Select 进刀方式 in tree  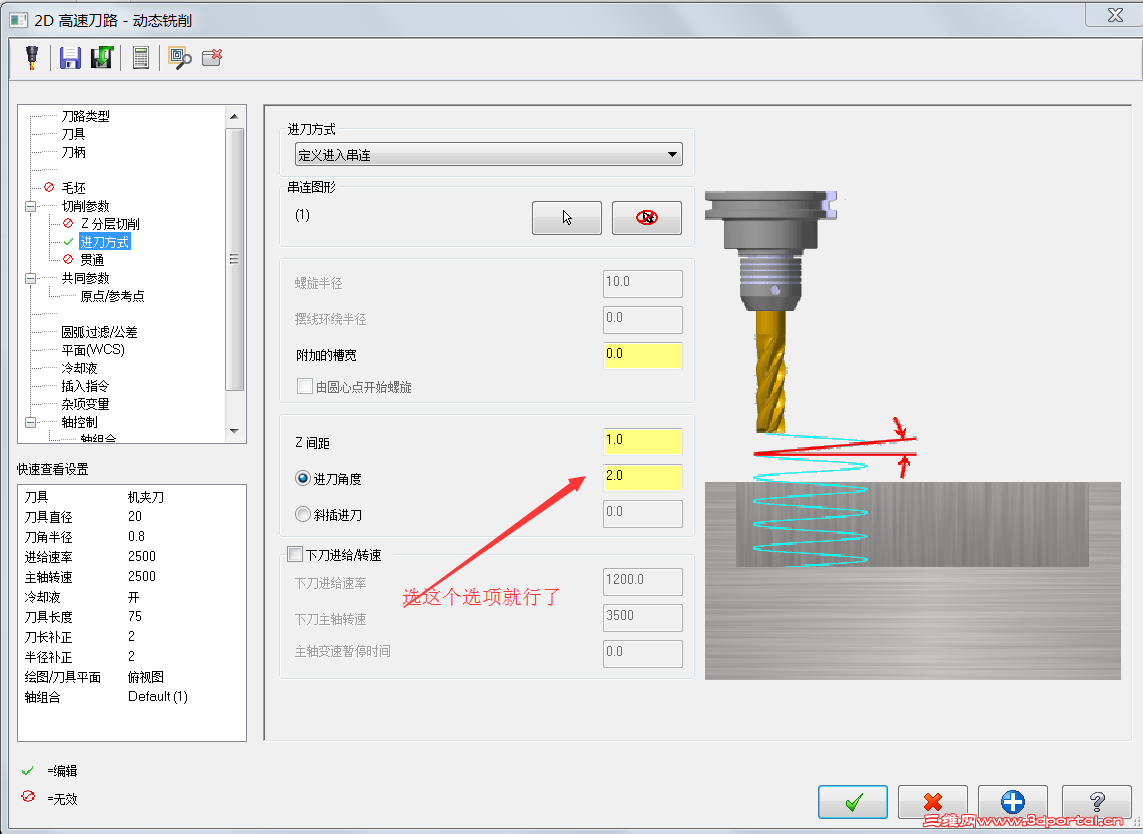pos(104,242)
